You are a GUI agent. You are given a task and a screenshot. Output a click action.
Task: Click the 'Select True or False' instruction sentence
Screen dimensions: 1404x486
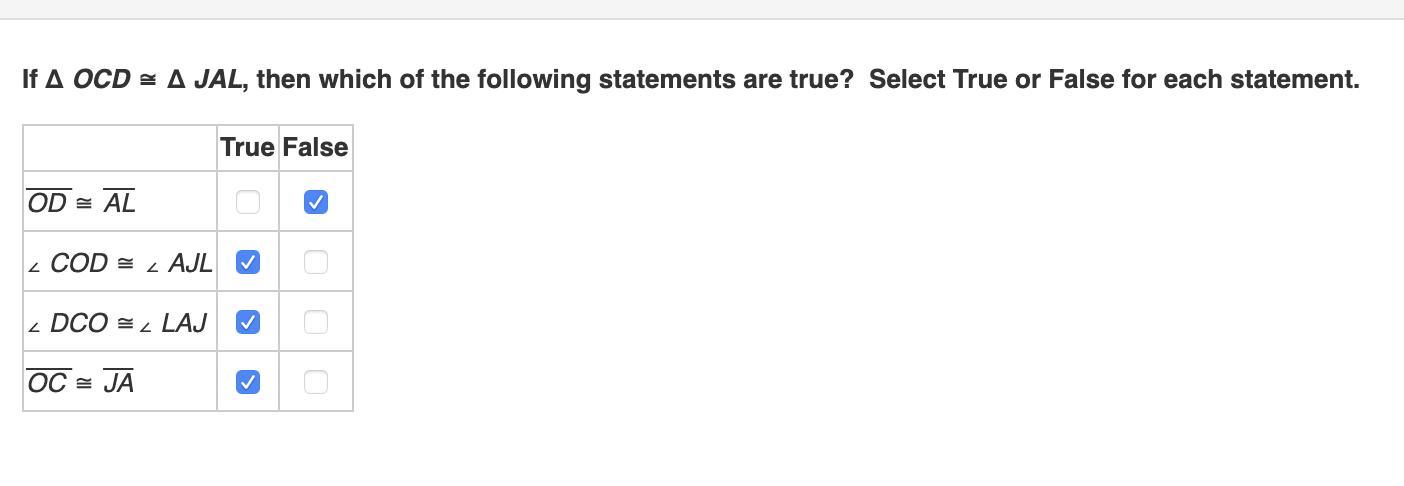(1113, 80)
